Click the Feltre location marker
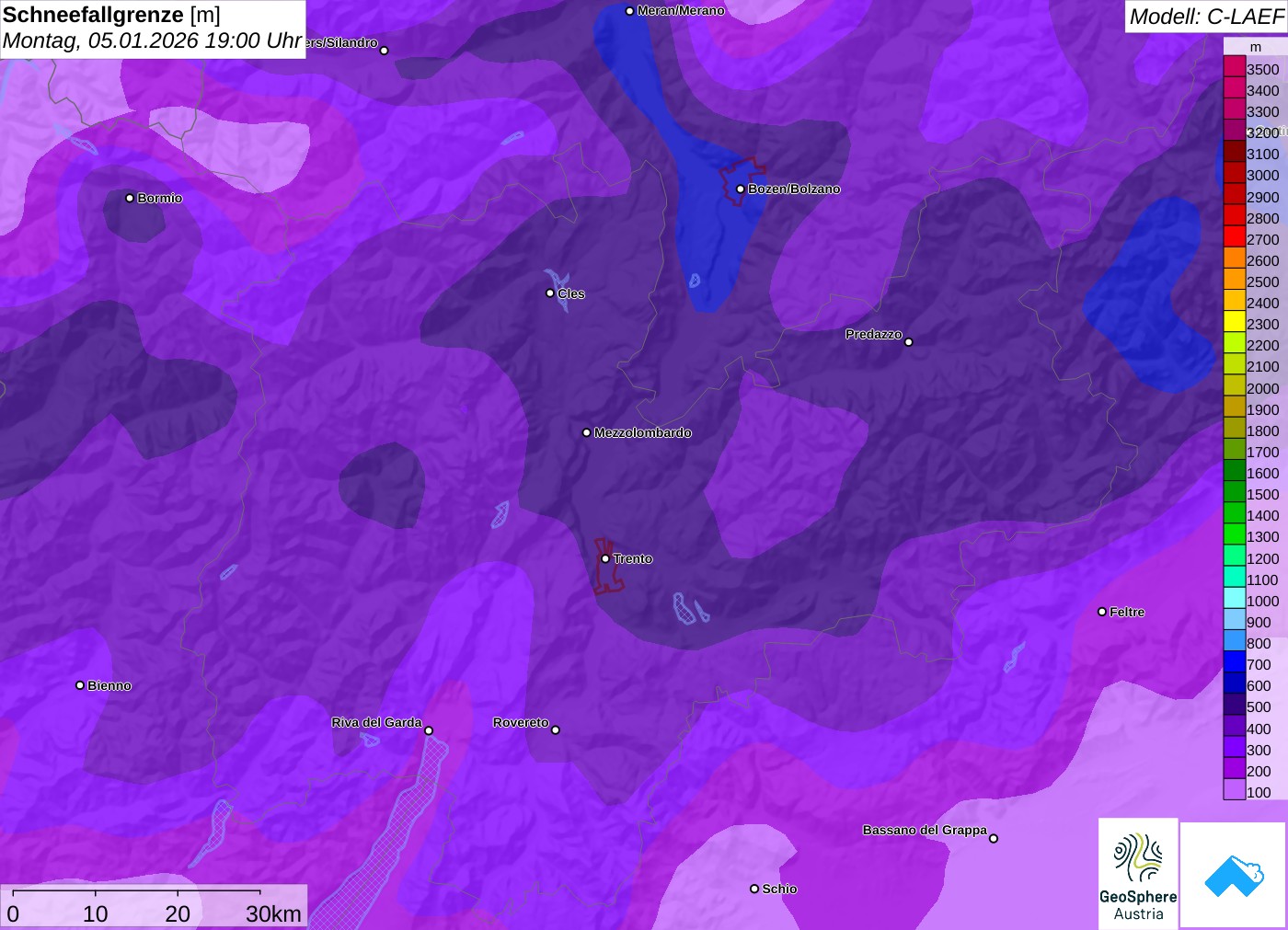1288x930 pixels. coord(1102,612)
